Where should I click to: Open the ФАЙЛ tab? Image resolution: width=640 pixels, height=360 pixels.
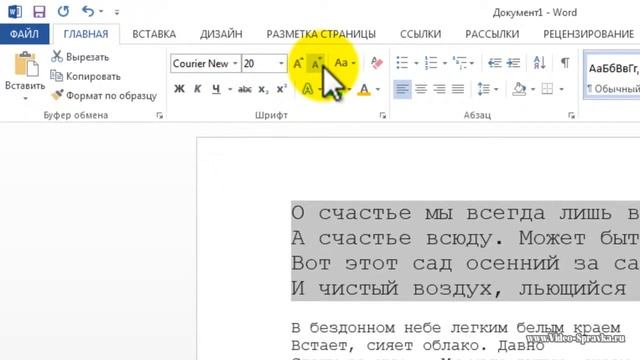[24, 34]
